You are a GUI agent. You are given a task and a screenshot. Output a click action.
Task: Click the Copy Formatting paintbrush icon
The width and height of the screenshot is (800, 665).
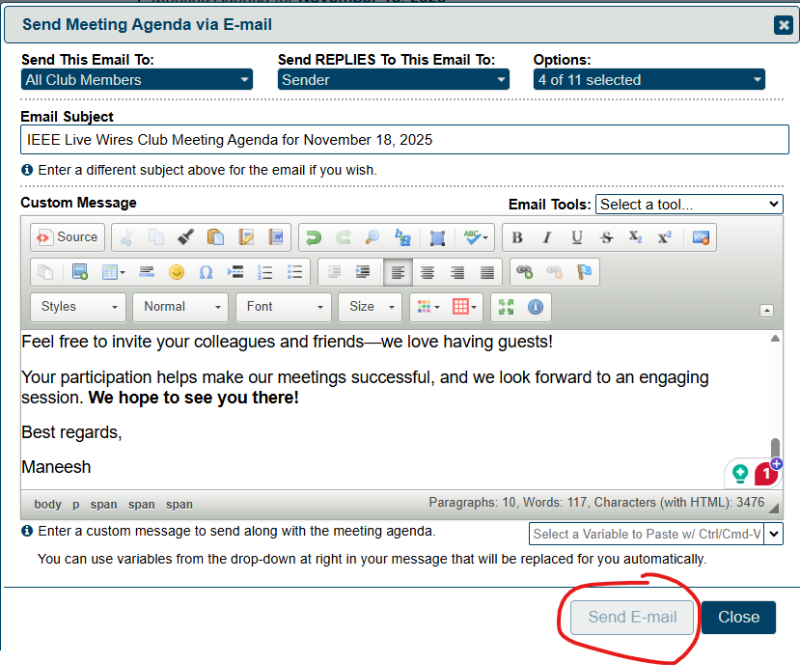pos(186,237)
